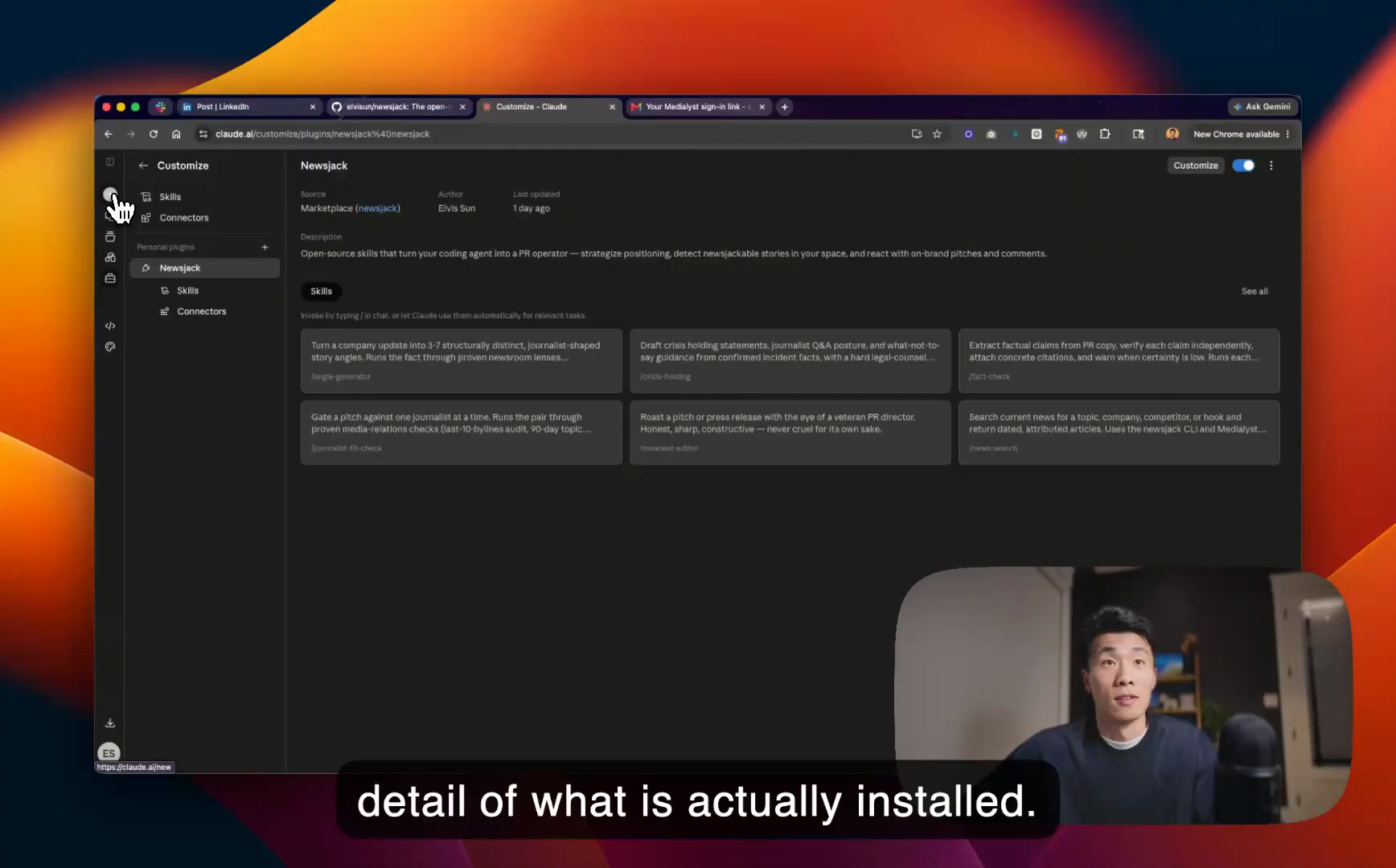Click the claude.ai address bar URL
Screen dimensions: 1396x868
(322, 134)
